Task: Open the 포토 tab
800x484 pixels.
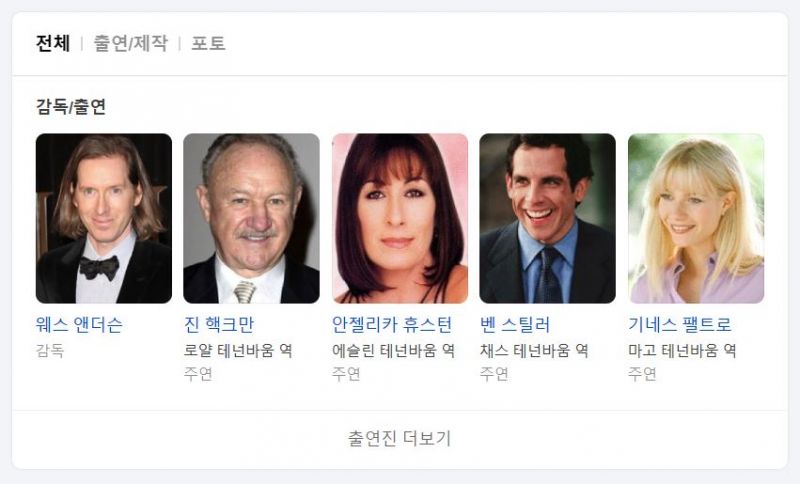Action: point(208,43)
